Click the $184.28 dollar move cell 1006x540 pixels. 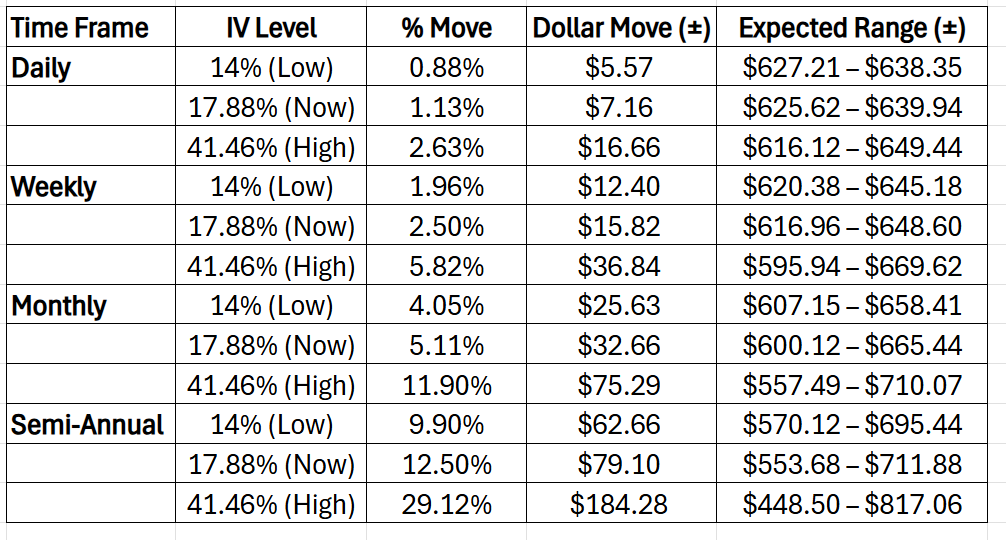coord(621,504)
